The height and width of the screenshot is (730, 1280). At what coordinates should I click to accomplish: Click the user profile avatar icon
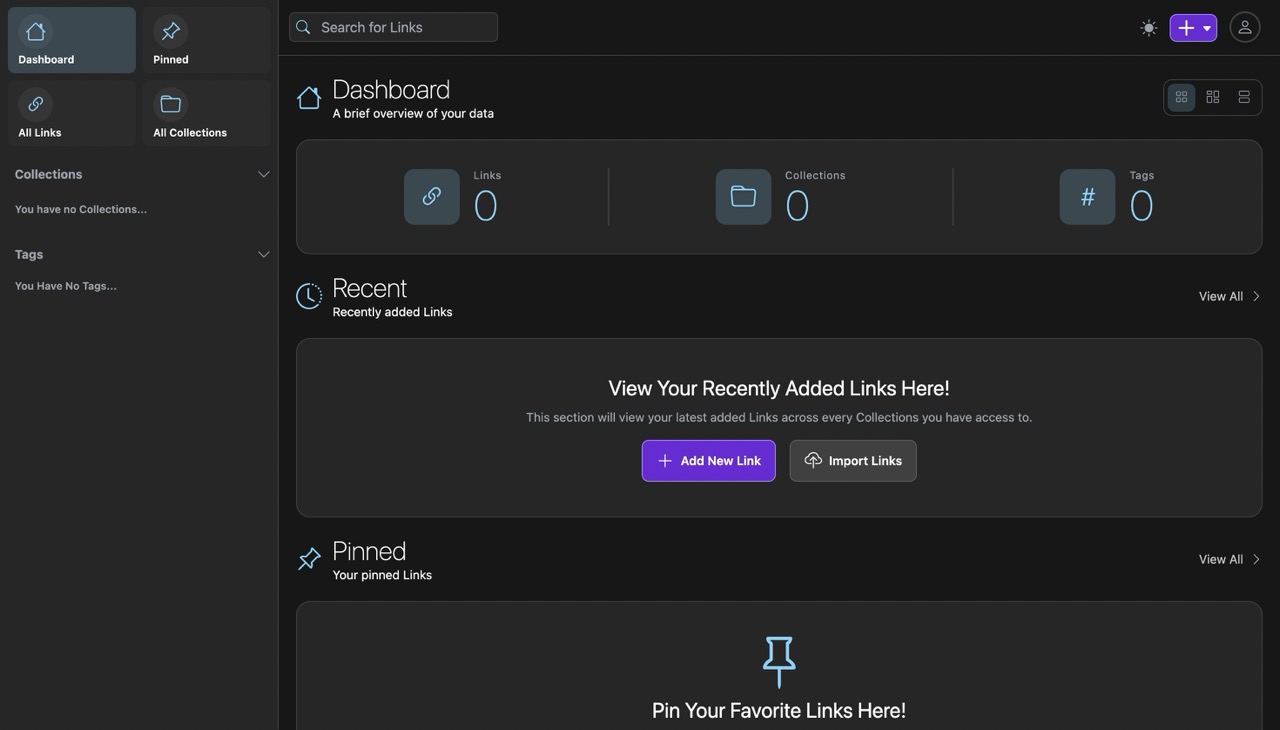(1244, 27)
